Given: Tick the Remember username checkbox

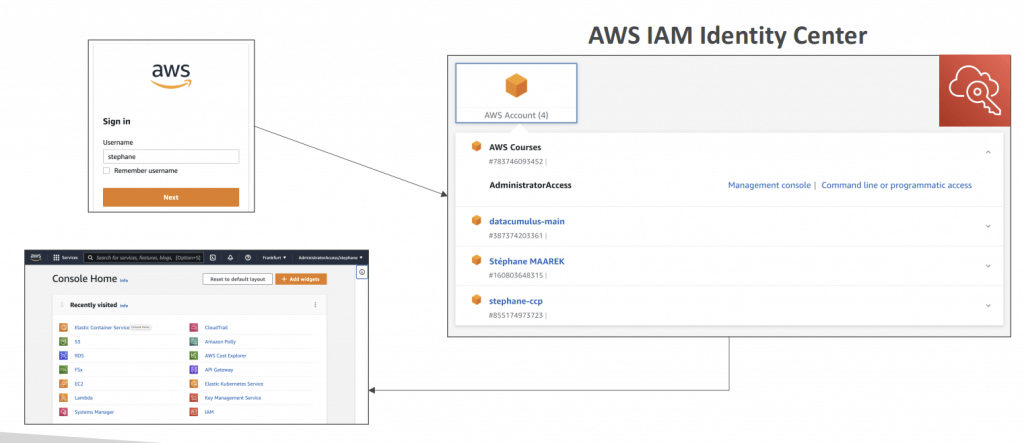Looking at the screenshot, I should 106,171.
